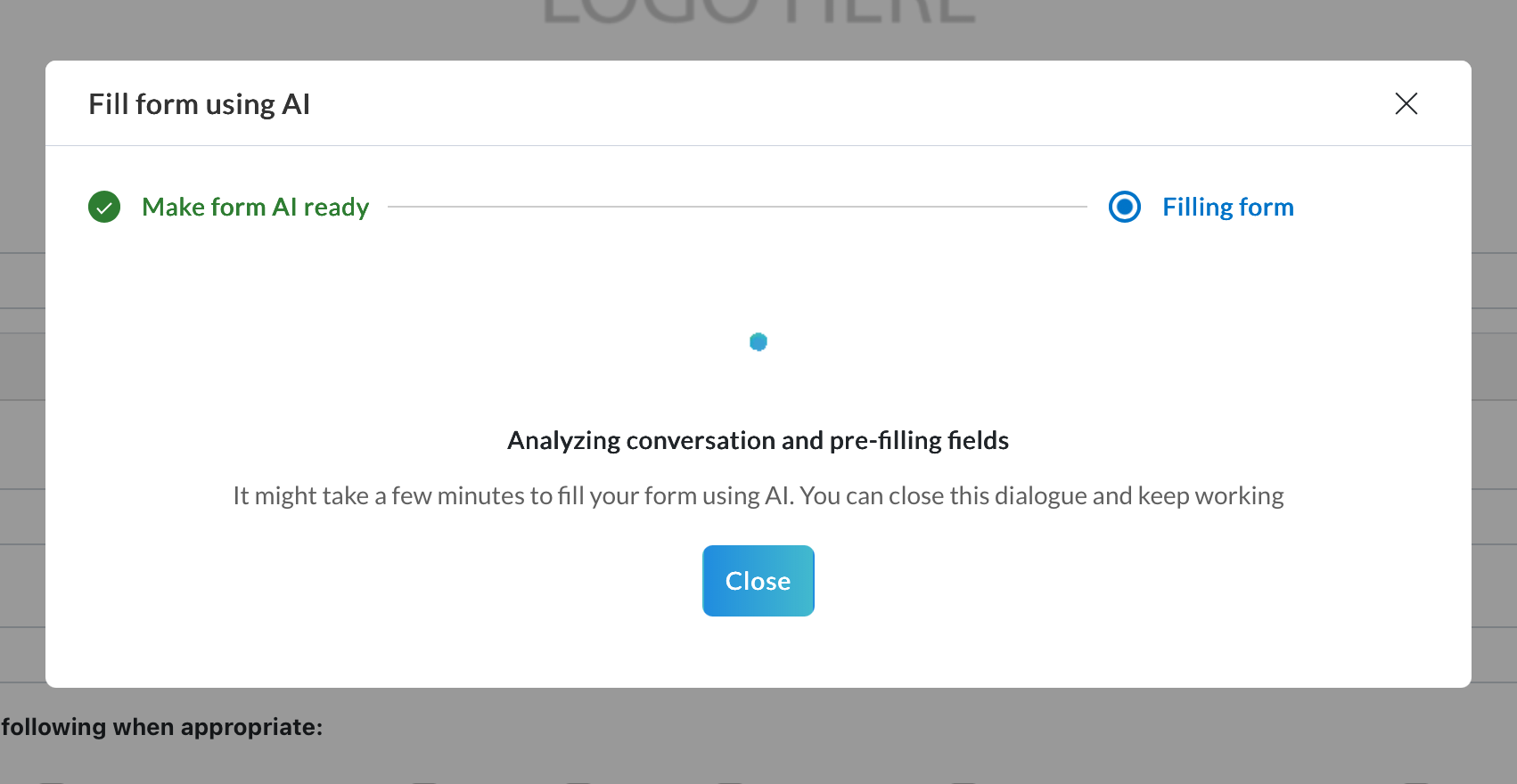The image size is (1517, 784).
Task: Click the blue Filling form step indicator
Action: click(1124, 207)
